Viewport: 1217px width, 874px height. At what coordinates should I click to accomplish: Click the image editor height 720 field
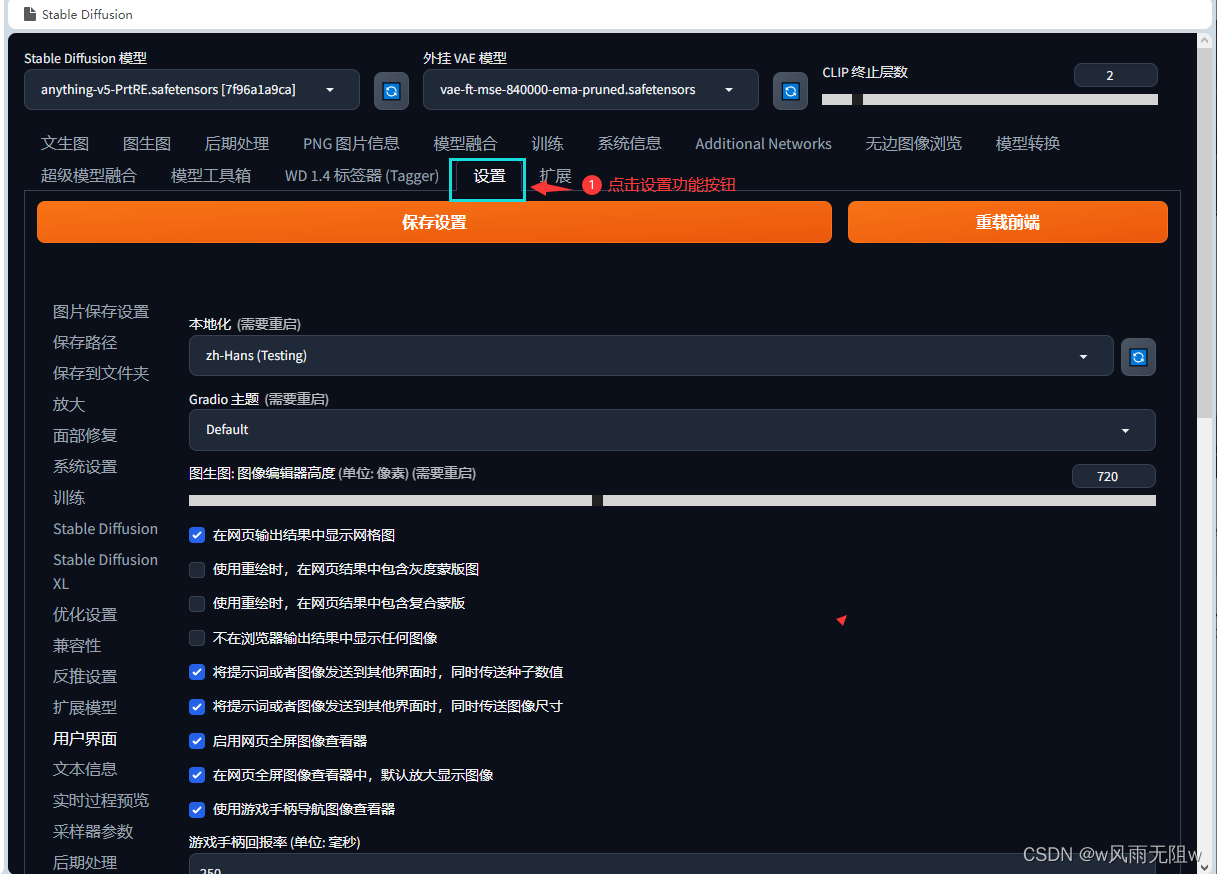1113,476
